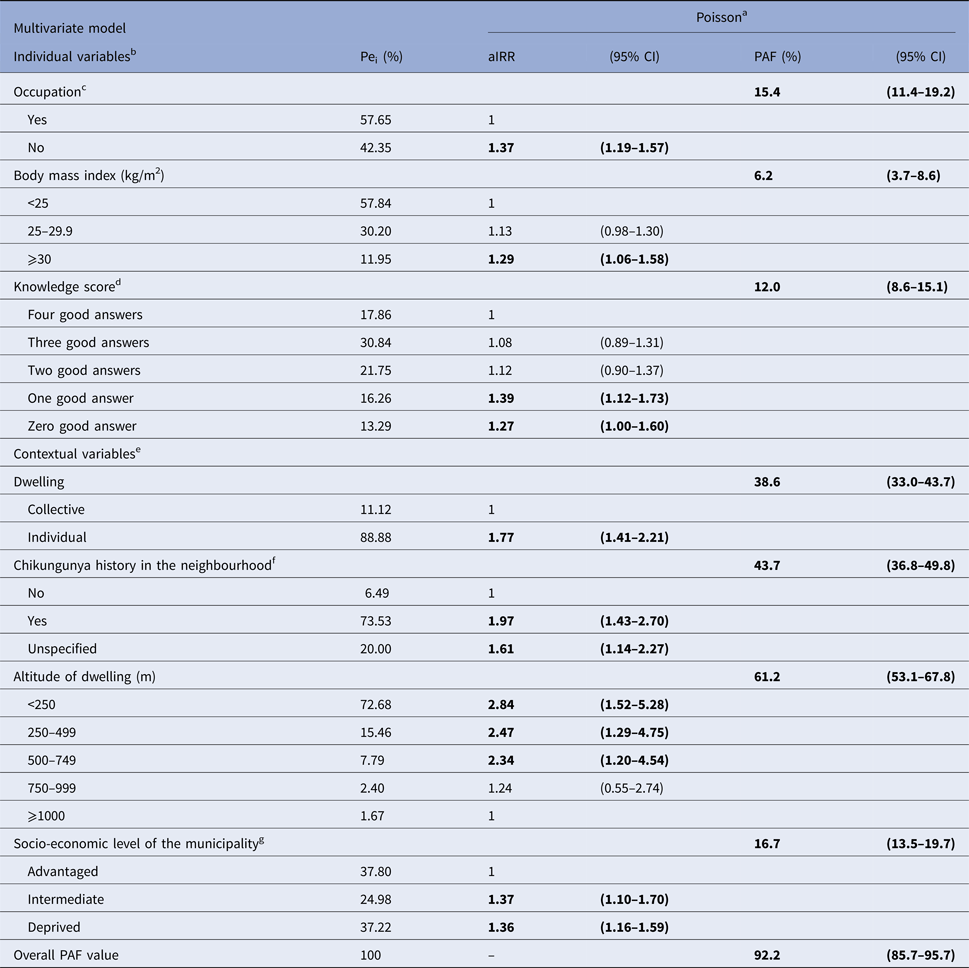The height and width of the screenshot is (968, 969).
Task: Select the "Body mass index (kg/m2)" row label
Action: pos(88,176)
